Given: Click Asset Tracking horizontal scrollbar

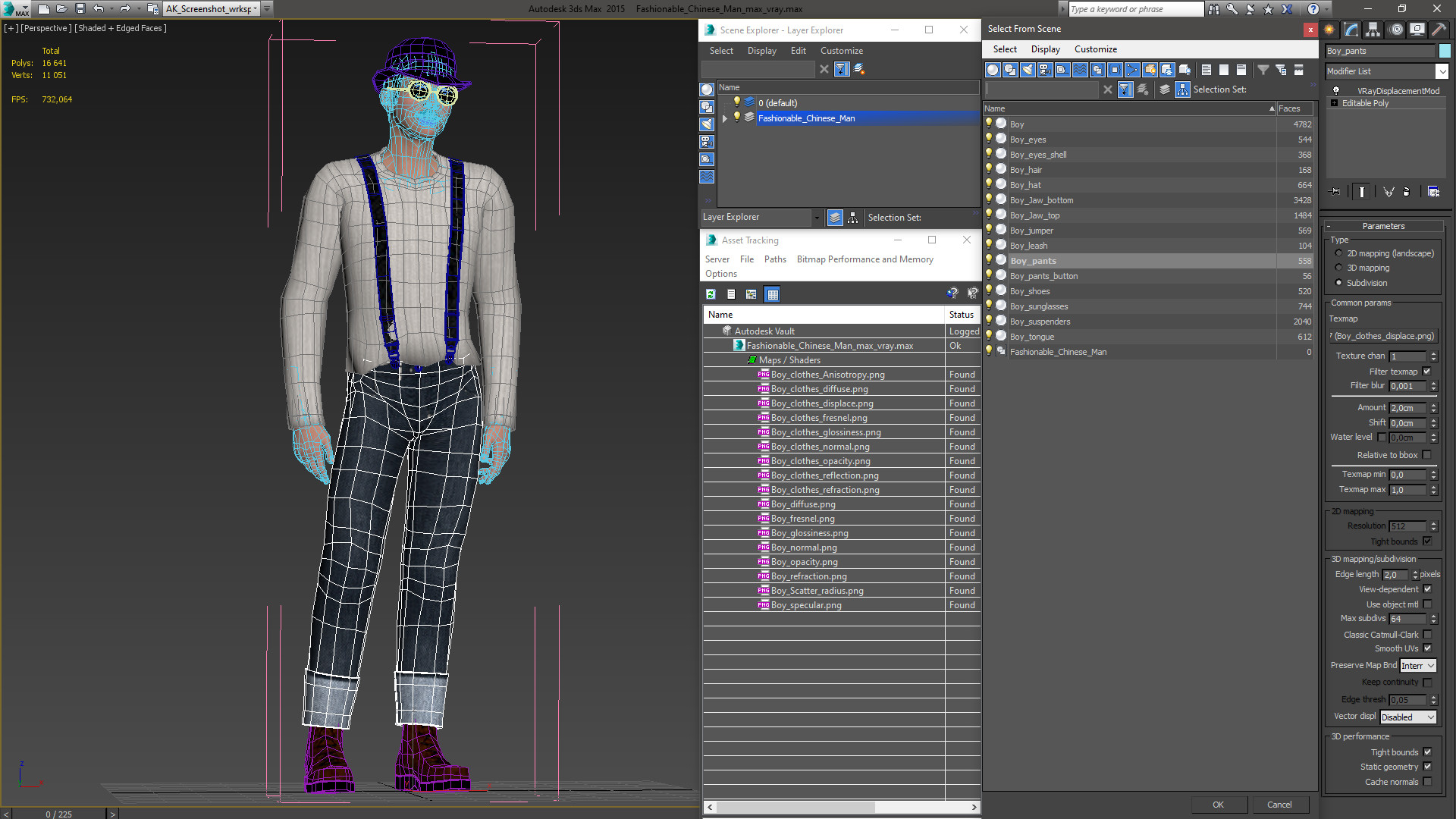Looking at the screenshot, I should [x=842, y=807].
